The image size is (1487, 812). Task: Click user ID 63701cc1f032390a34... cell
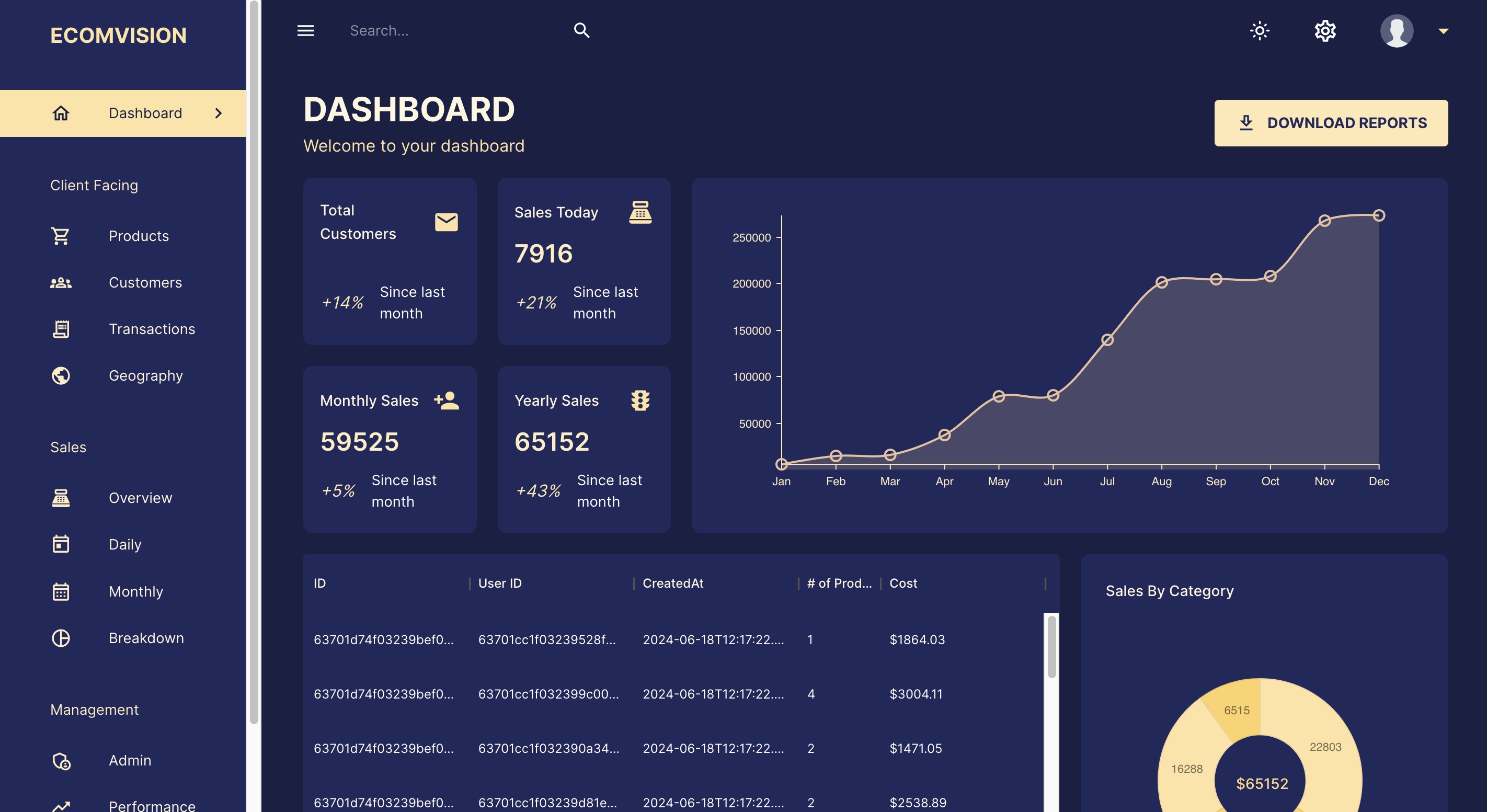click(x=548, y=749)
